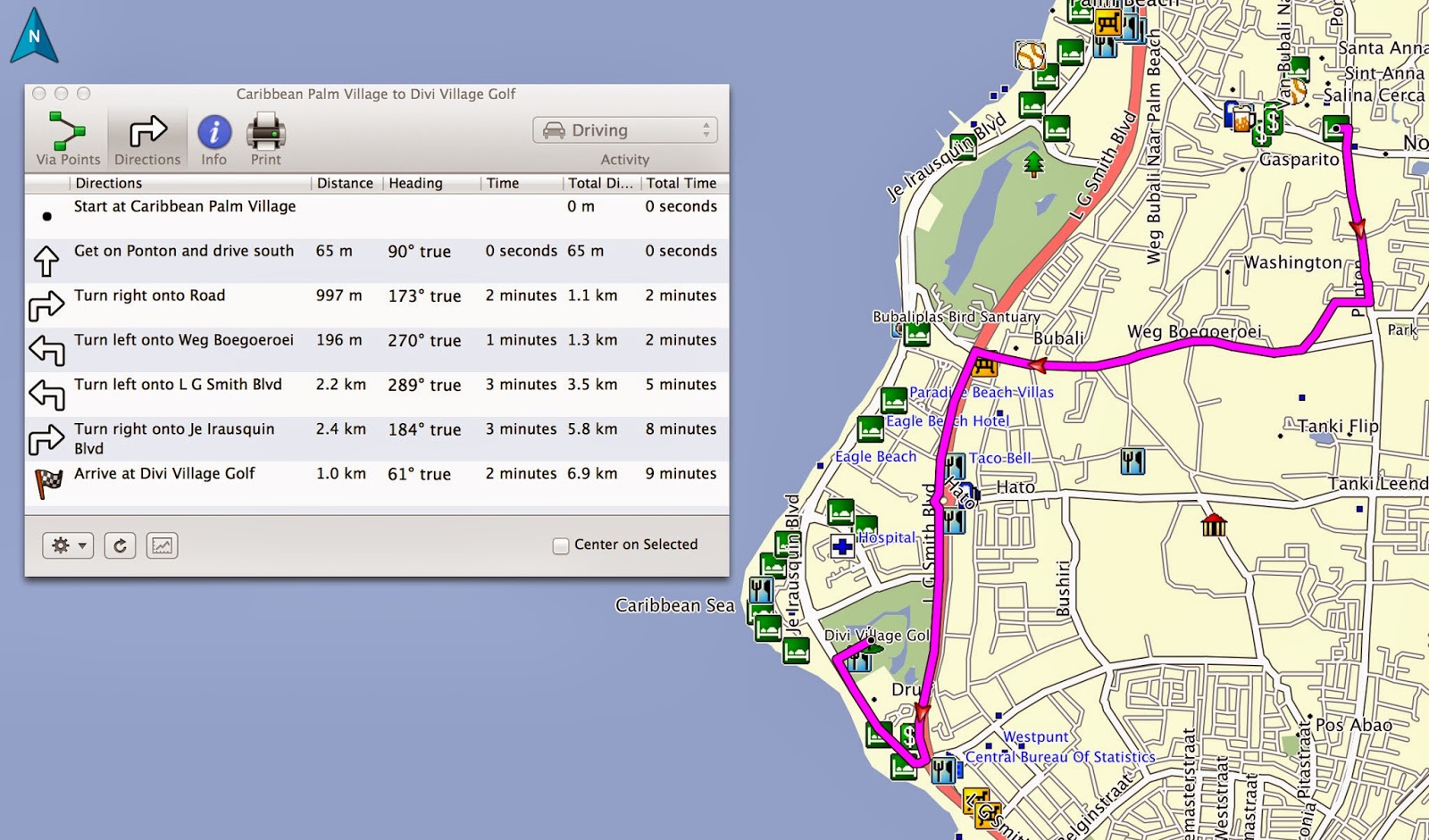Image resolution: width=1429 pixels, height=840 pixels.
Task: Open the Via Points view
Action: [68, 138]
